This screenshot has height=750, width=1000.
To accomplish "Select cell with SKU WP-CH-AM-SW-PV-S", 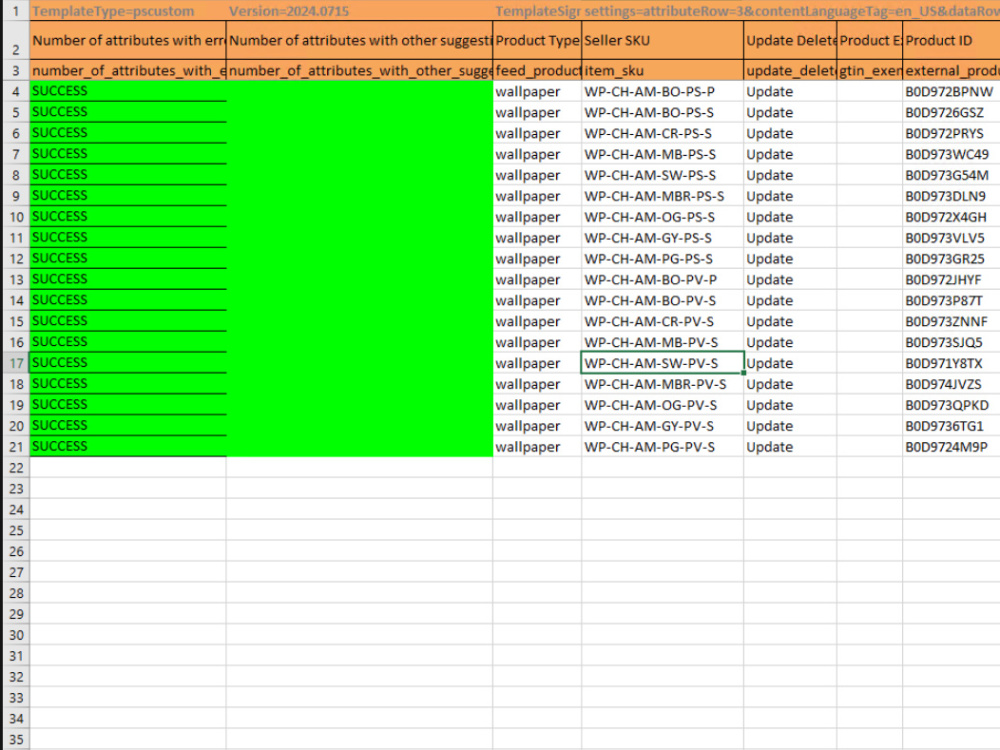I will [662, 363].
